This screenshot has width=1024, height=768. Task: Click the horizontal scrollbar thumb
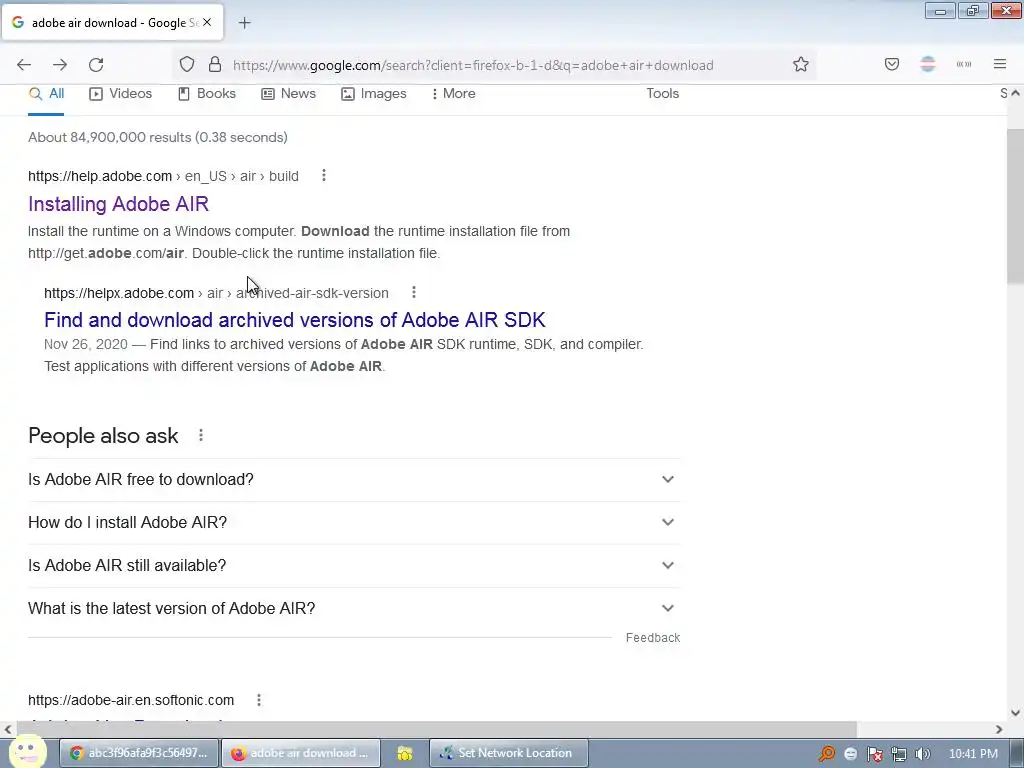tap(435, 729)
